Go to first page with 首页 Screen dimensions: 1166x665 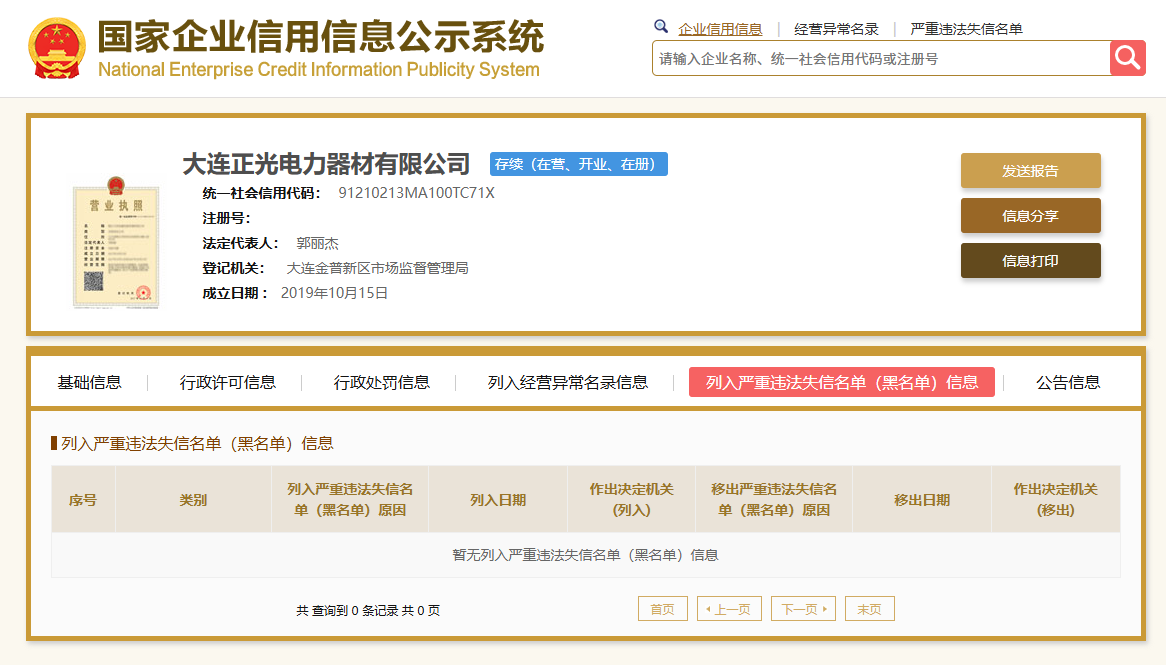click(x=663, y=608)
